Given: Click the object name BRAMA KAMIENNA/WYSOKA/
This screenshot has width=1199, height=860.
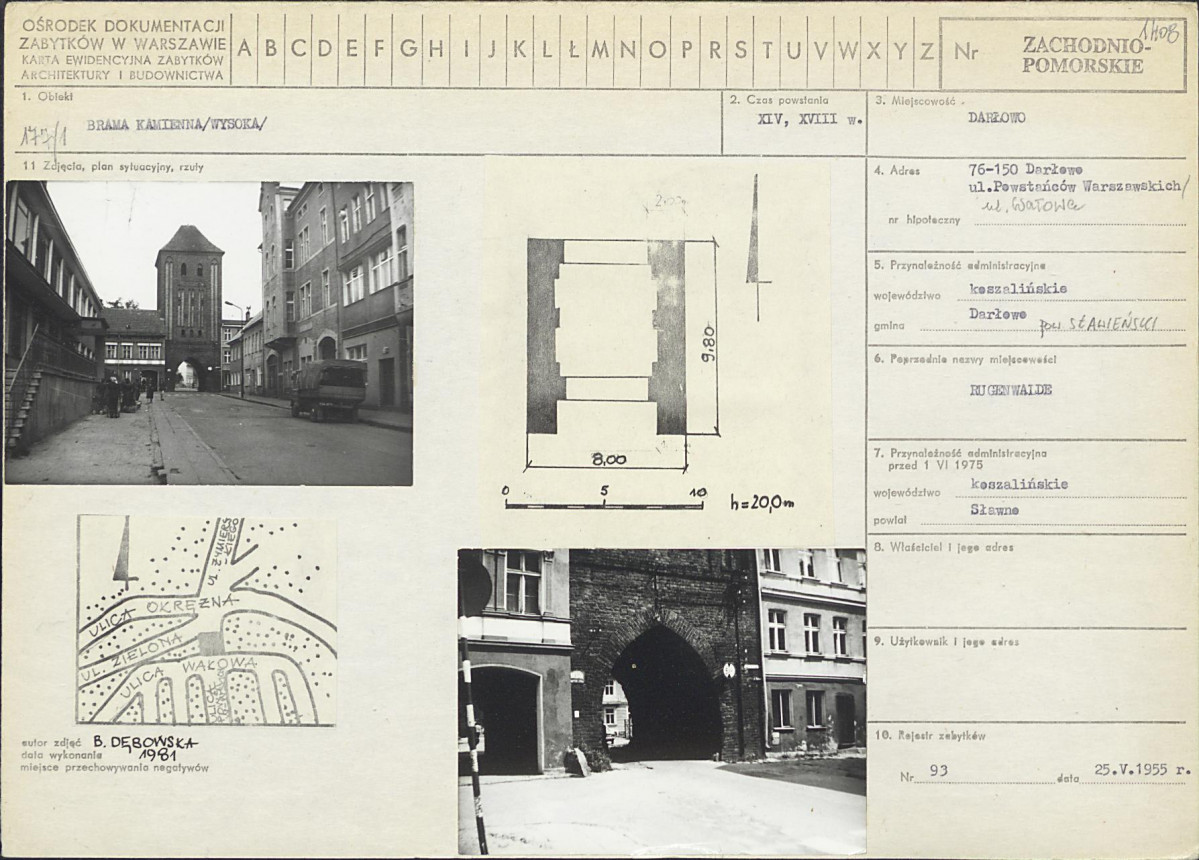Looking at the screenshot, I should pyautogui.click(x=177, y=125).
